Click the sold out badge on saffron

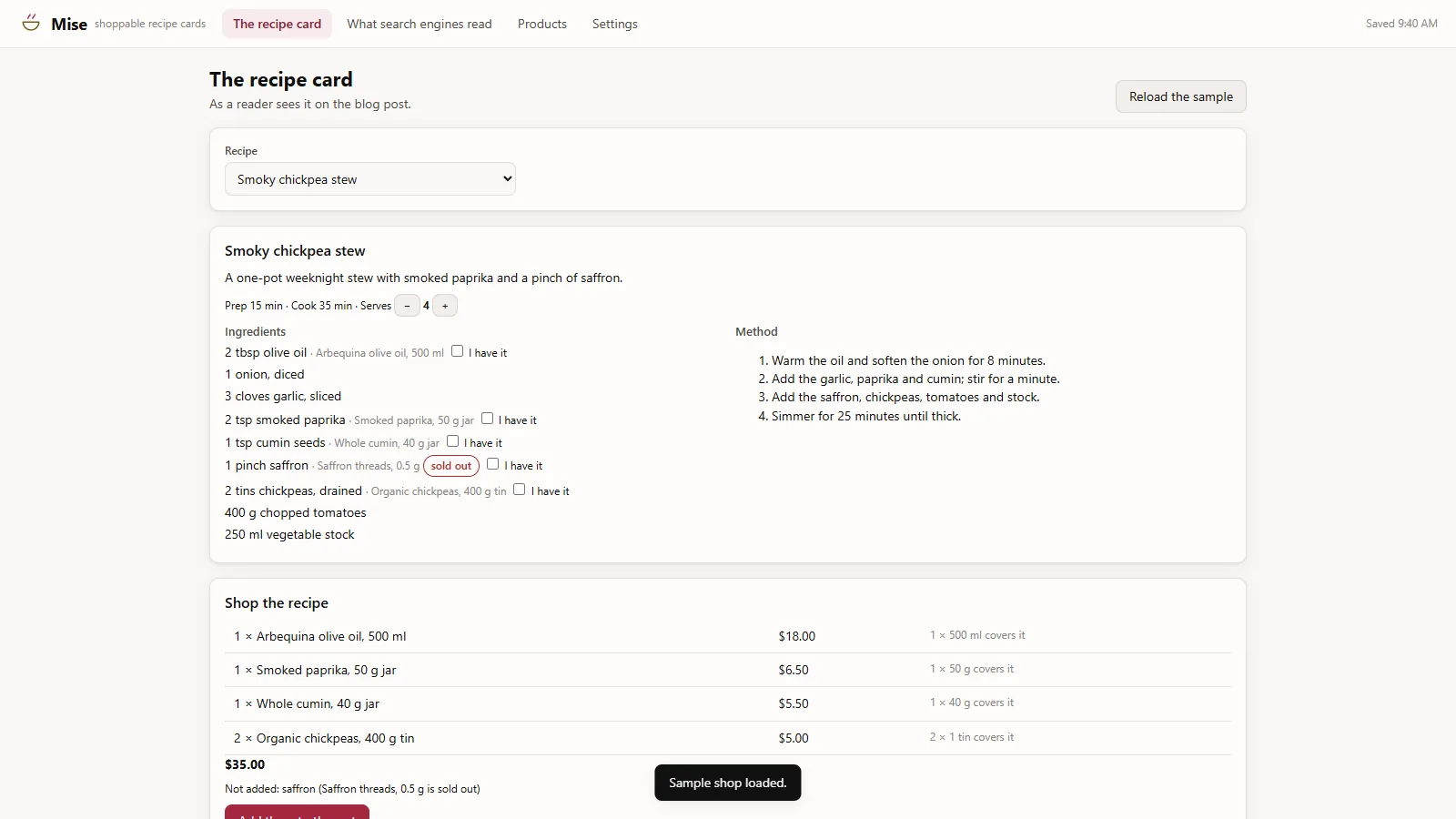coord(451,466)
